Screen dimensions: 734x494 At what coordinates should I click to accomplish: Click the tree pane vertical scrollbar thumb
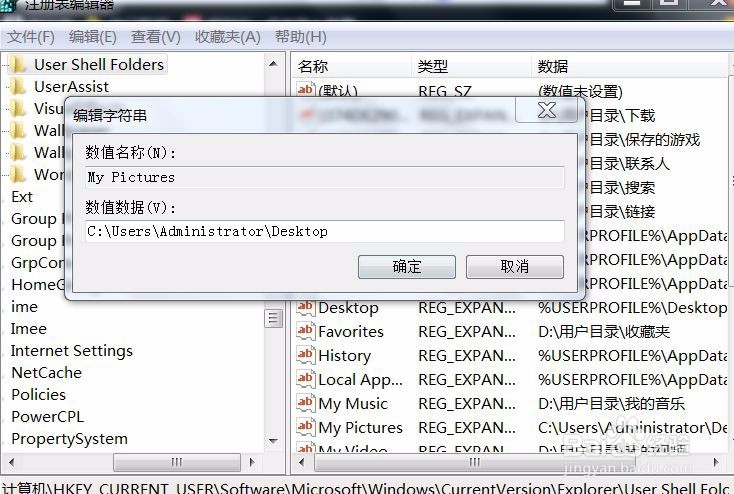tap(273, 319)
